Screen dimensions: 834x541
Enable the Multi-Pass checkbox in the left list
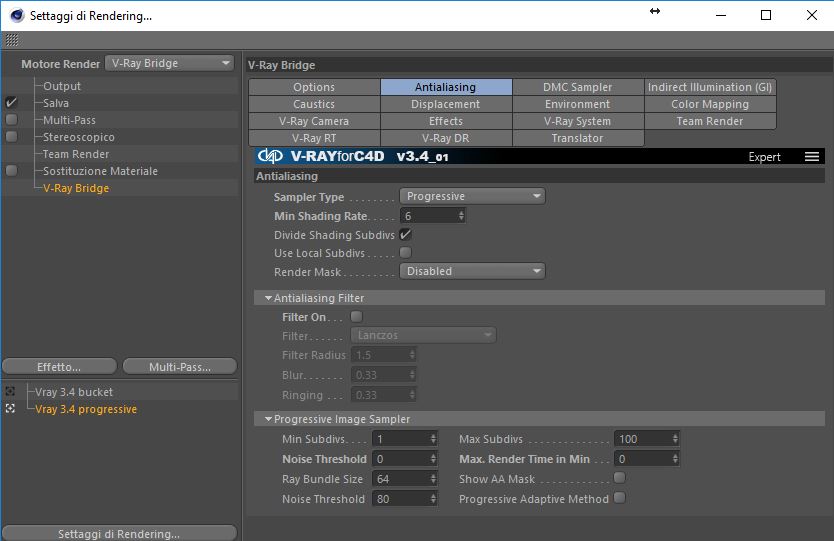[11, 120]
